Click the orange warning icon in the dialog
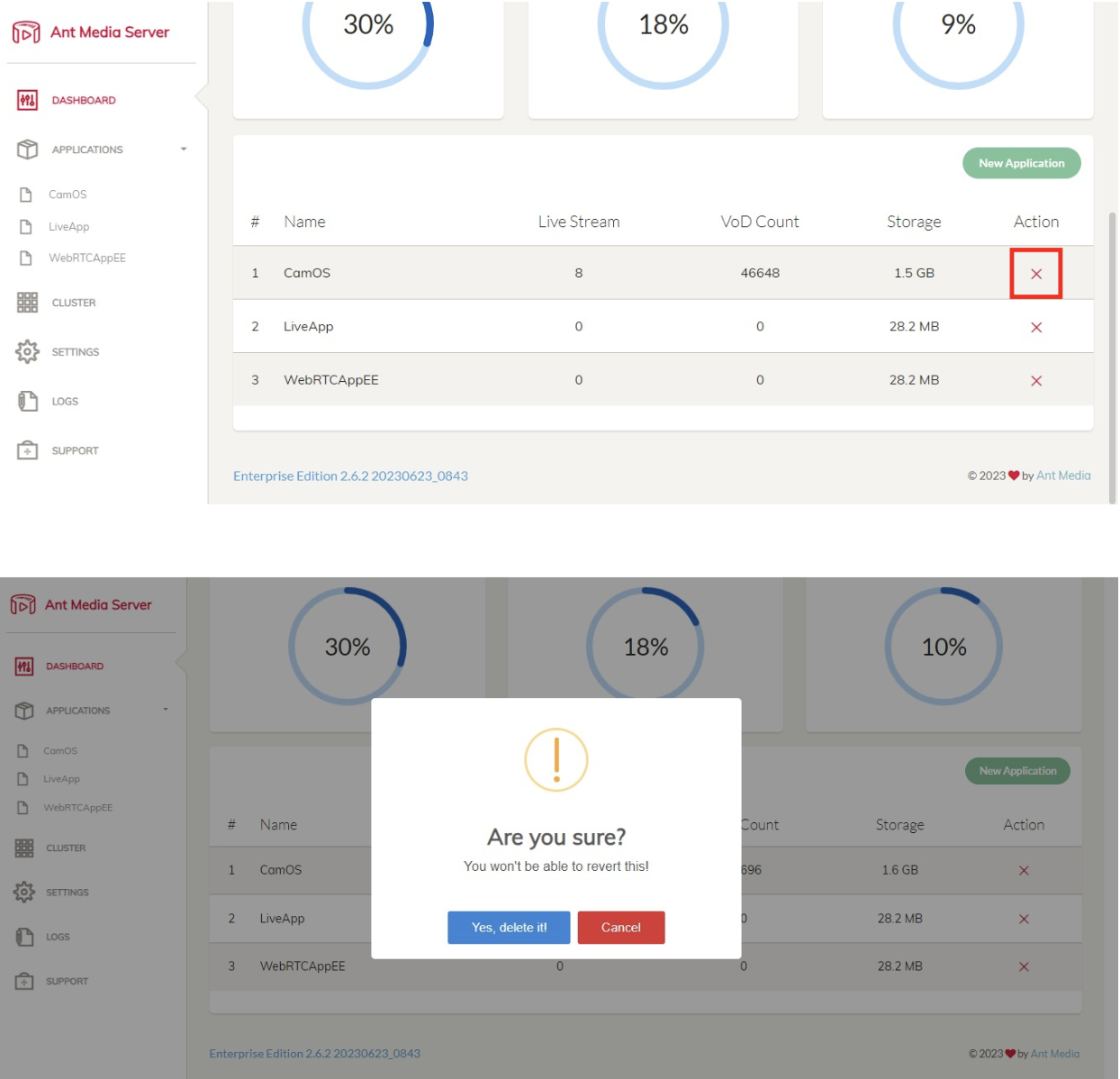 point(556,760)
